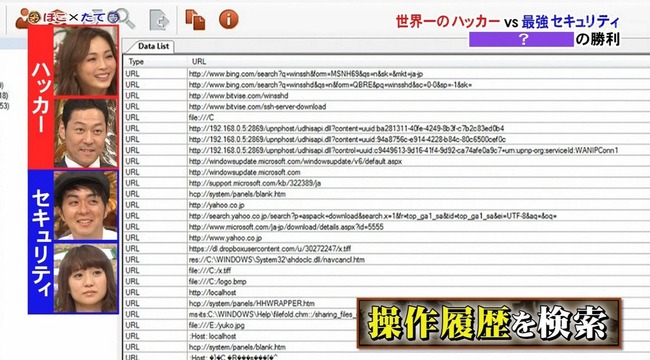Click Type cell of the yuko.jpg row

pos(155,325)
